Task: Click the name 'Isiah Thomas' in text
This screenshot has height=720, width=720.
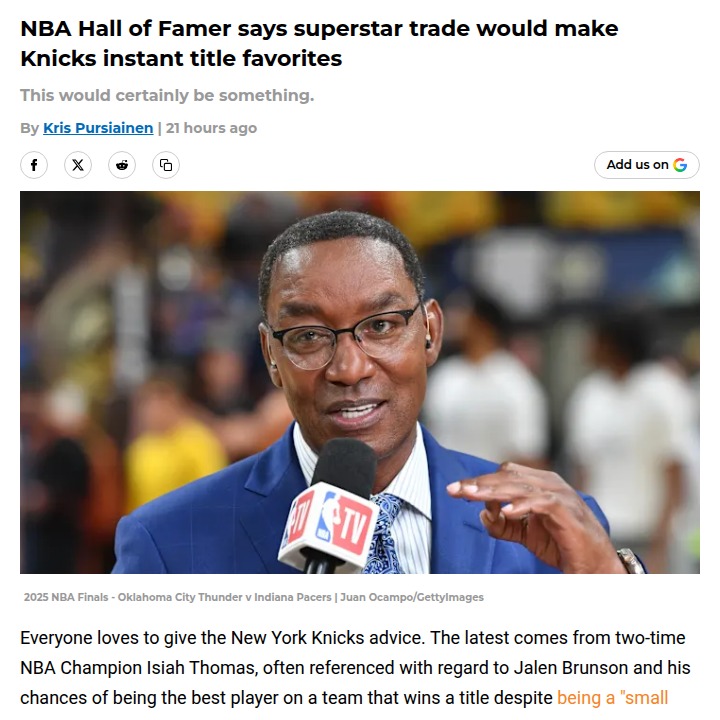Action: tap(202, 668)
